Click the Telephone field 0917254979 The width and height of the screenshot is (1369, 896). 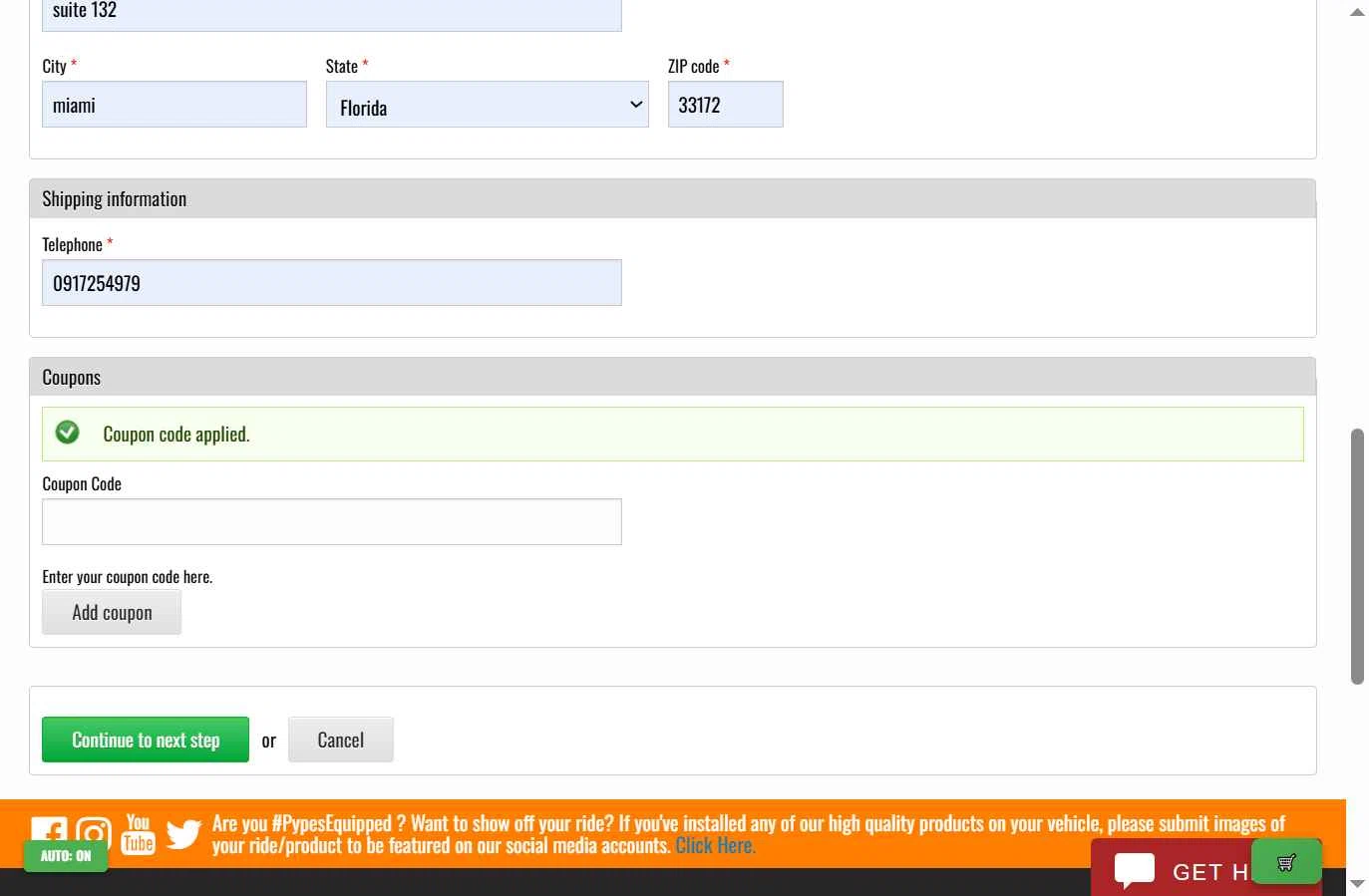coord(332,283)
